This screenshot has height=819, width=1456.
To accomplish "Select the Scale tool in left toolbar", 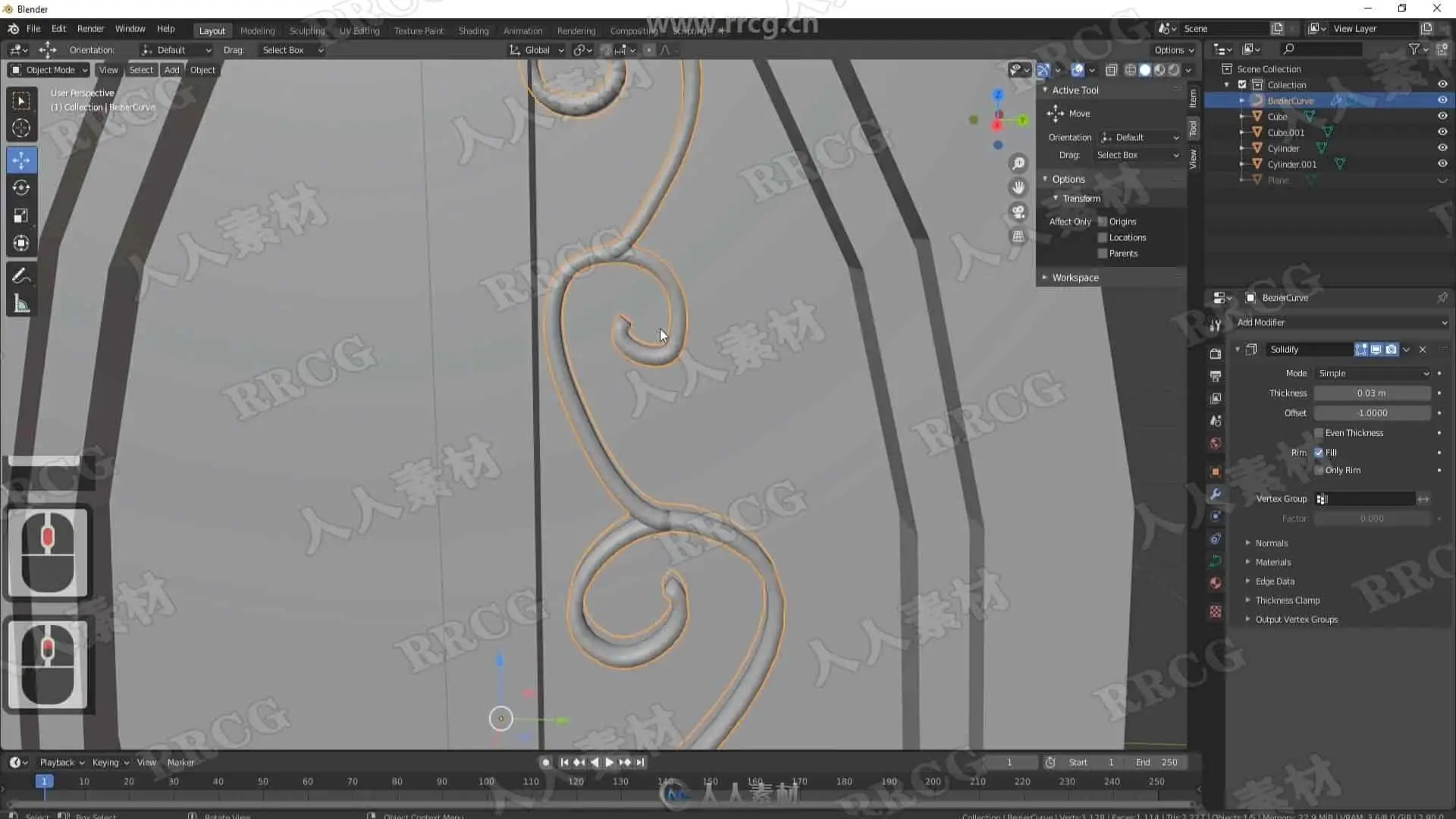I will point(21,216).
